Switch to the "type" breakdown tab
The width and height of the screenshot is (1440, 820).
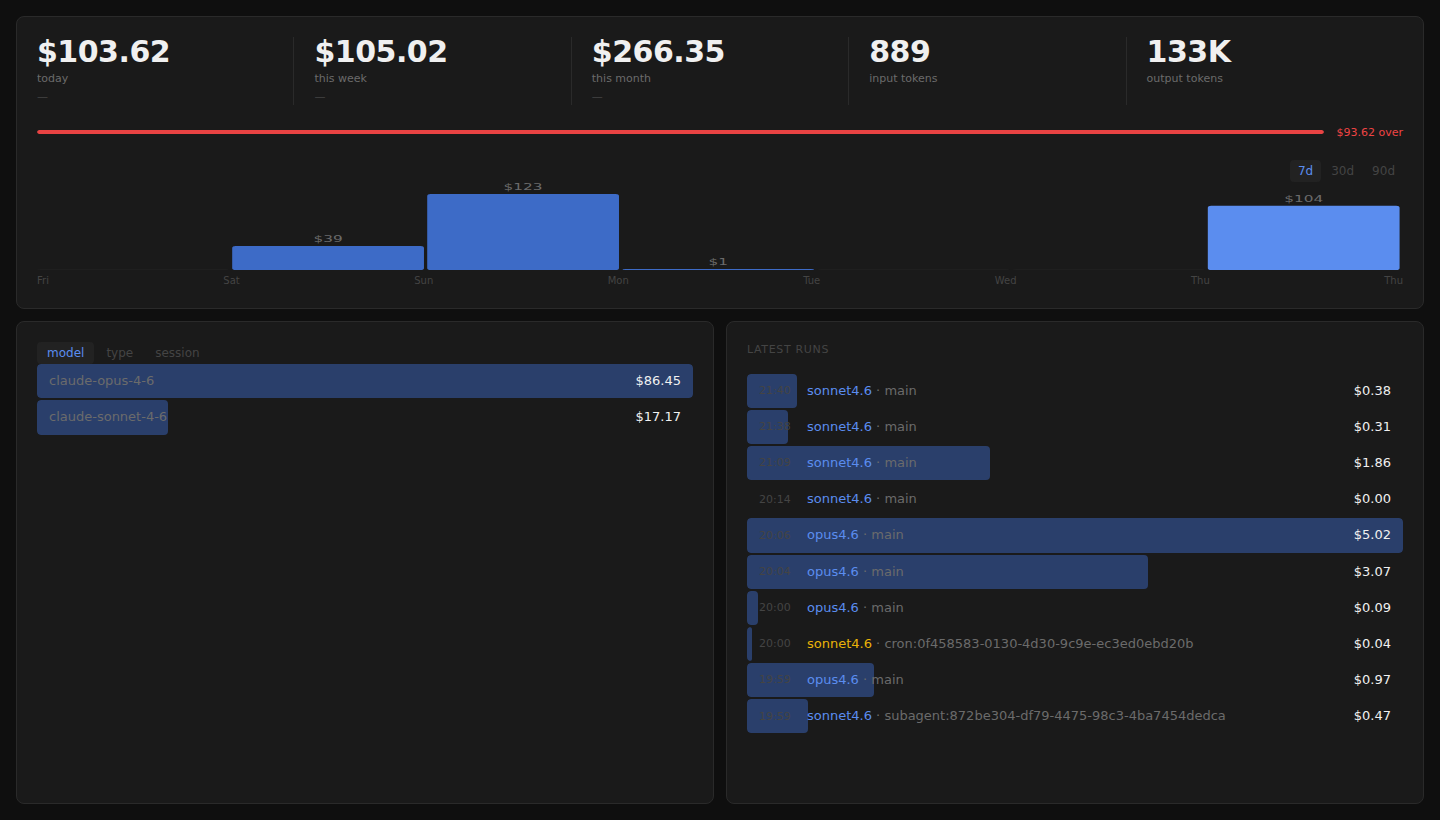[x=119, y=352]
